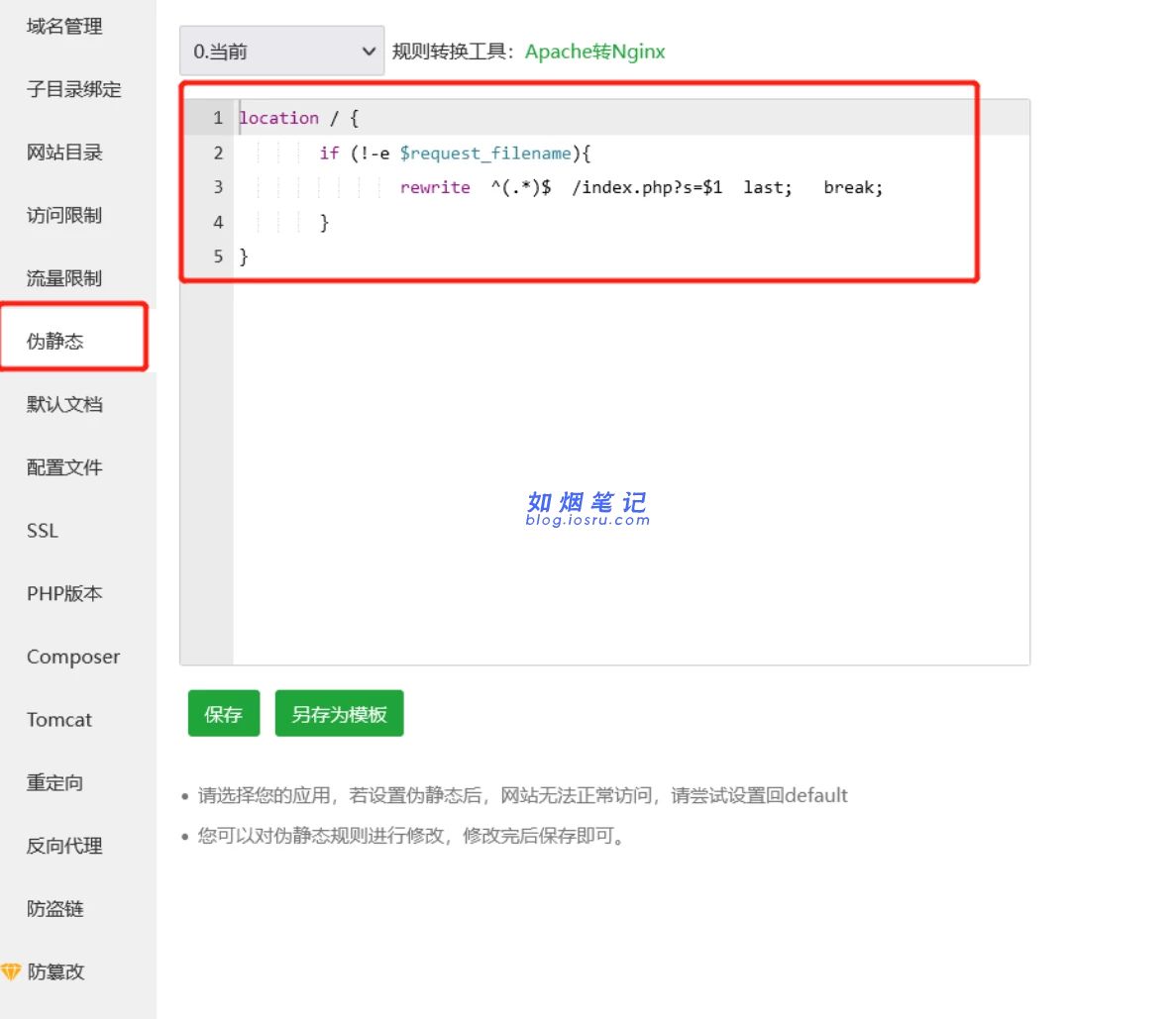This screenshot has height=1019, width=1176.
Task: Open 反向代理 settings
Action: click(64, 845)
